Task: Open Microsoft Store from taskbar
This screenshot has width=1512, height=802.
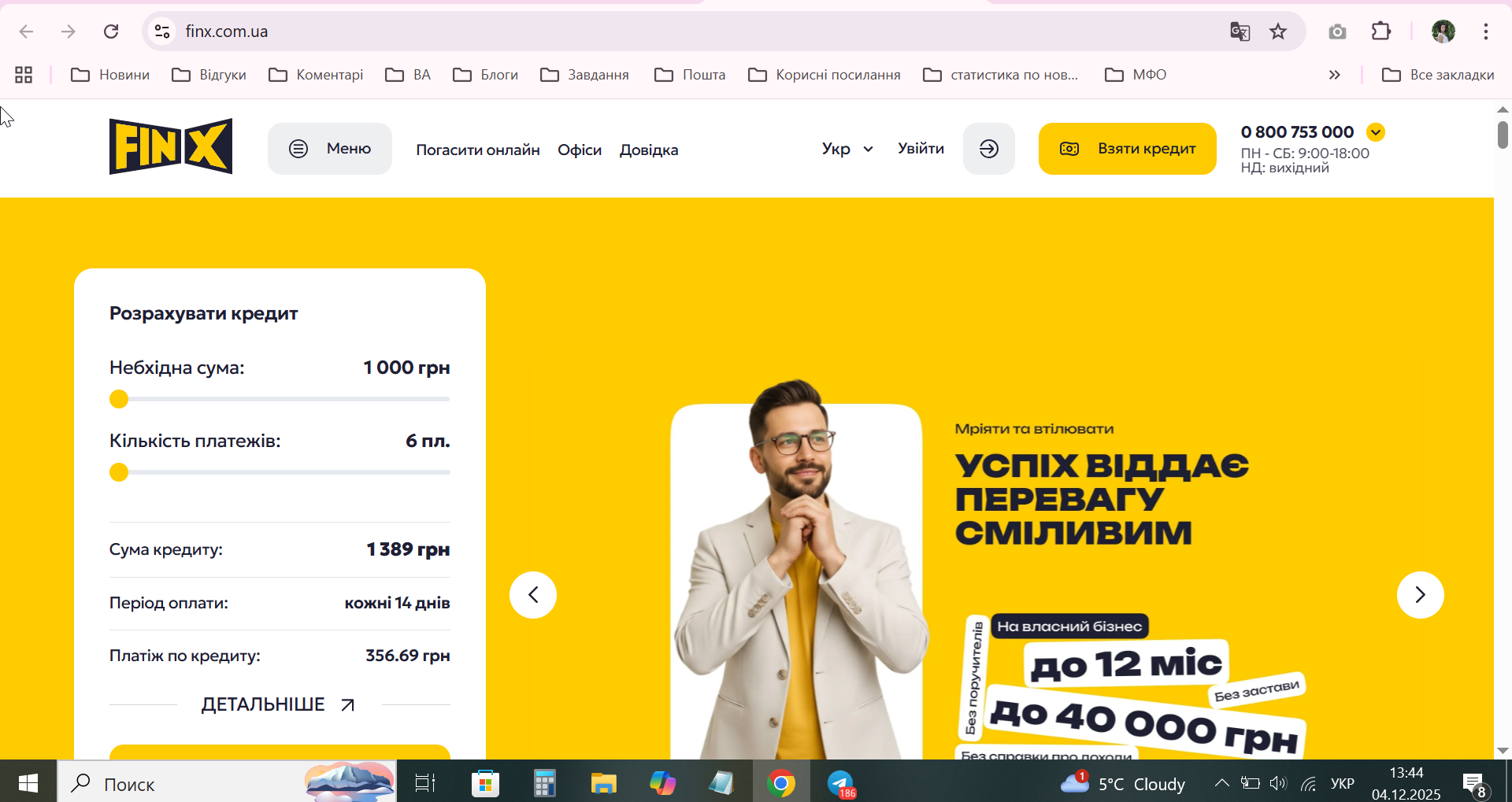Action: (x=485, y=783)
